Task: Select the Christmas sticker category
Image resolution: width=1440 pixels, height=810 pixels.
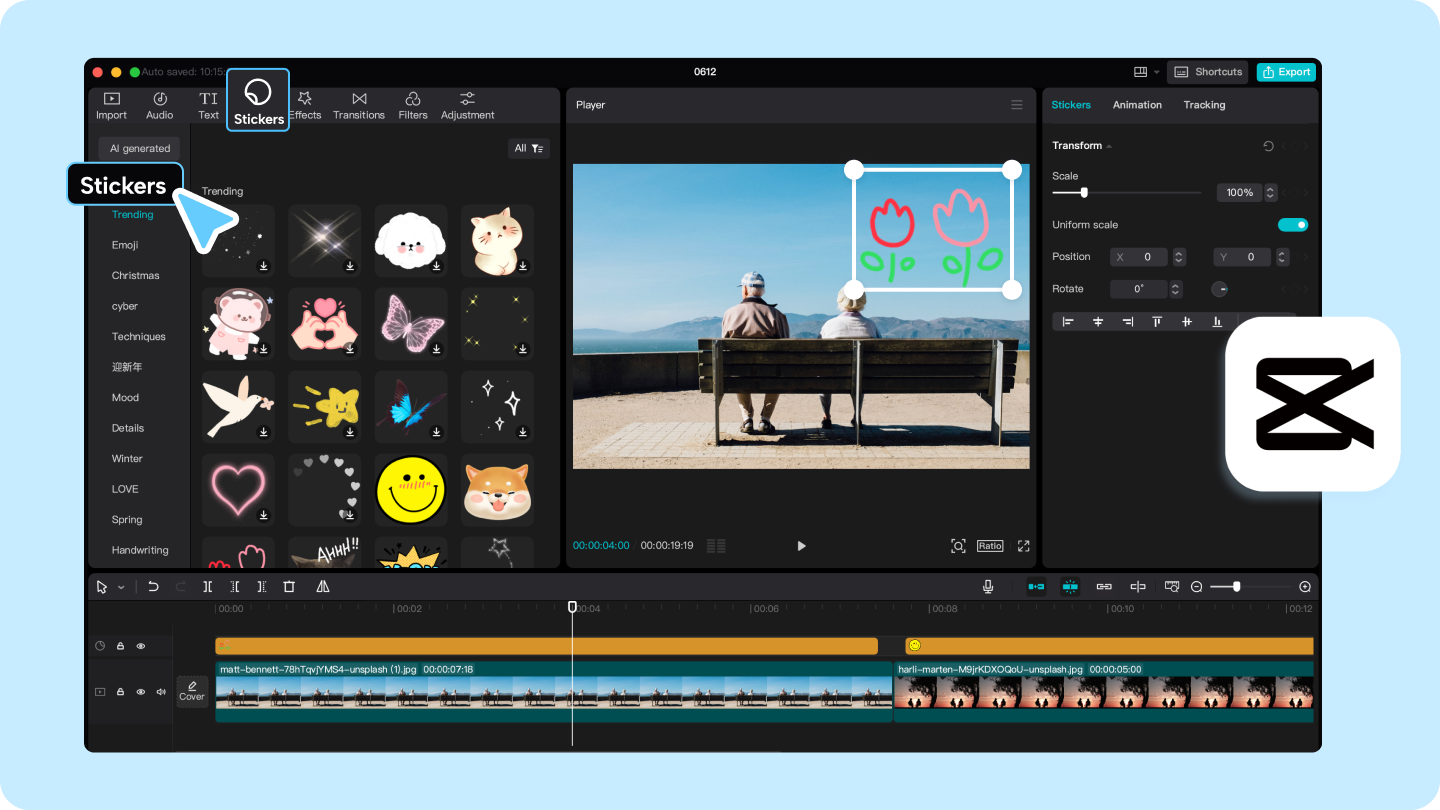Action: click(135, 275)
